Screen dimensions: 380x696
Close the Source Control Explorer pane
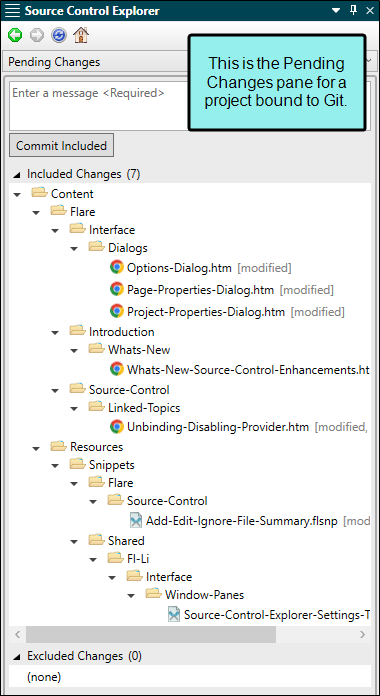(x=369, y=10)
